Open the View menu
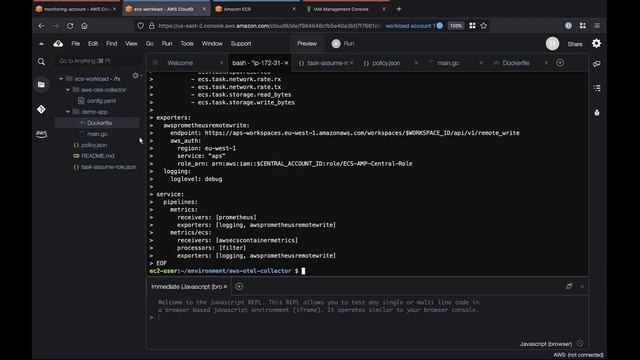The height and width of the screenshot is (360, 640). (x=131, y=44)
